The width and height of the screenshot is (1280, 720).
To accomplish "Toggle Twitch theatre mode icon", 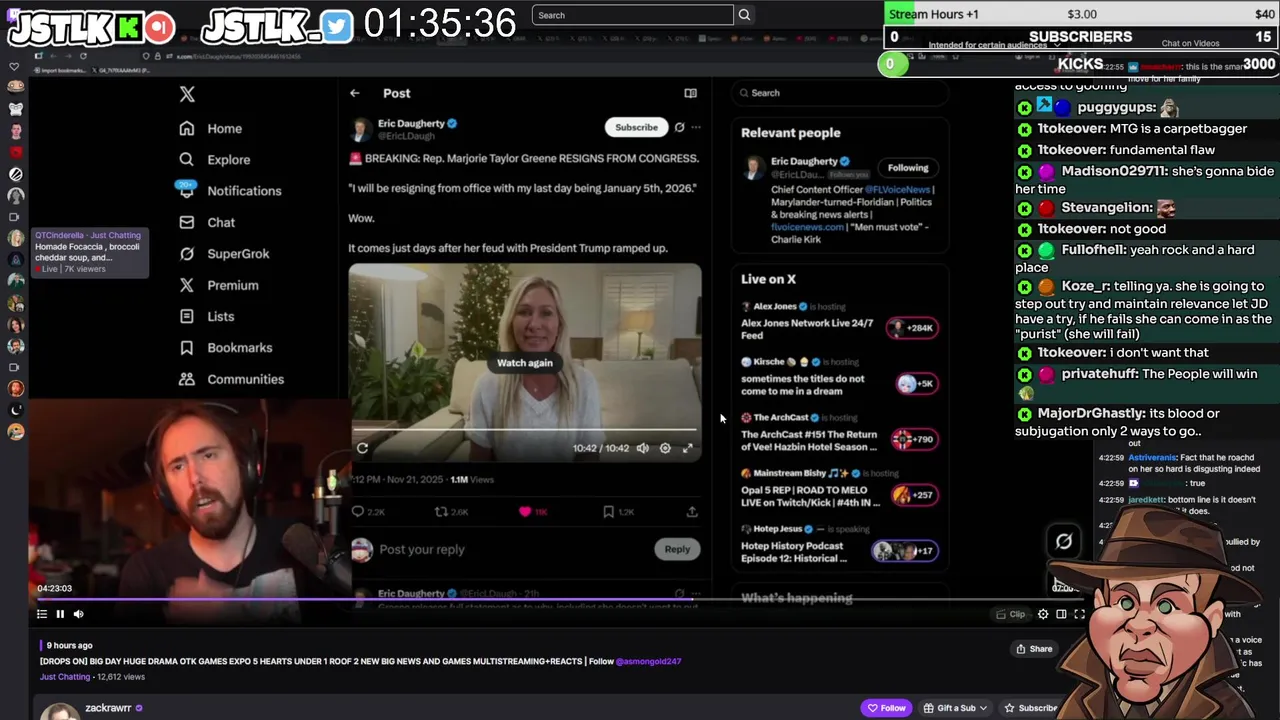I will click(x=1061, y=614).
